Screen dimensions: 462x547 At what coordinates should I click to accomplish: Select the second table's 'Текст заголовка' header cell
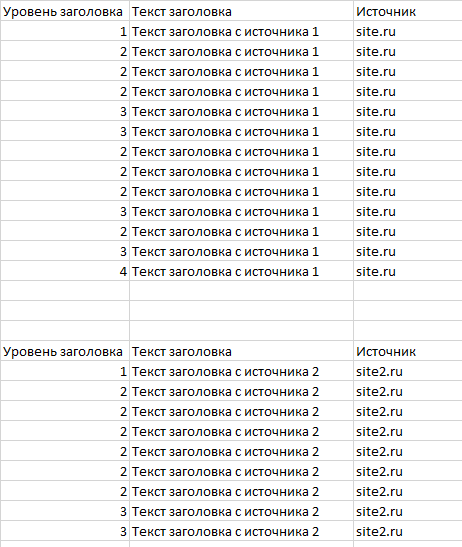pos(241,351)
